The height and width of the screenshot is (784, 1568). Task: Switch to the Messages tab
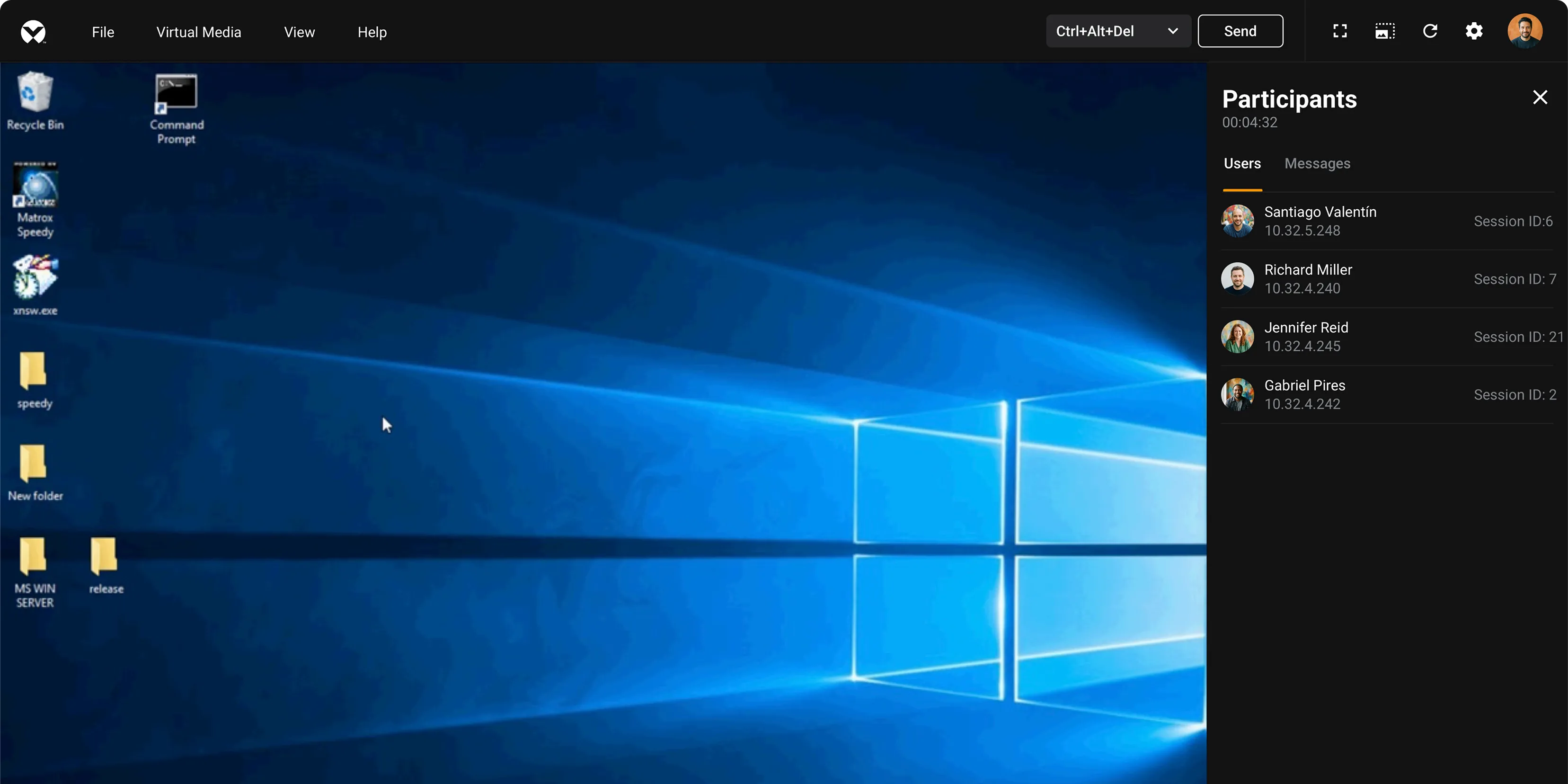coord(1317,163)
